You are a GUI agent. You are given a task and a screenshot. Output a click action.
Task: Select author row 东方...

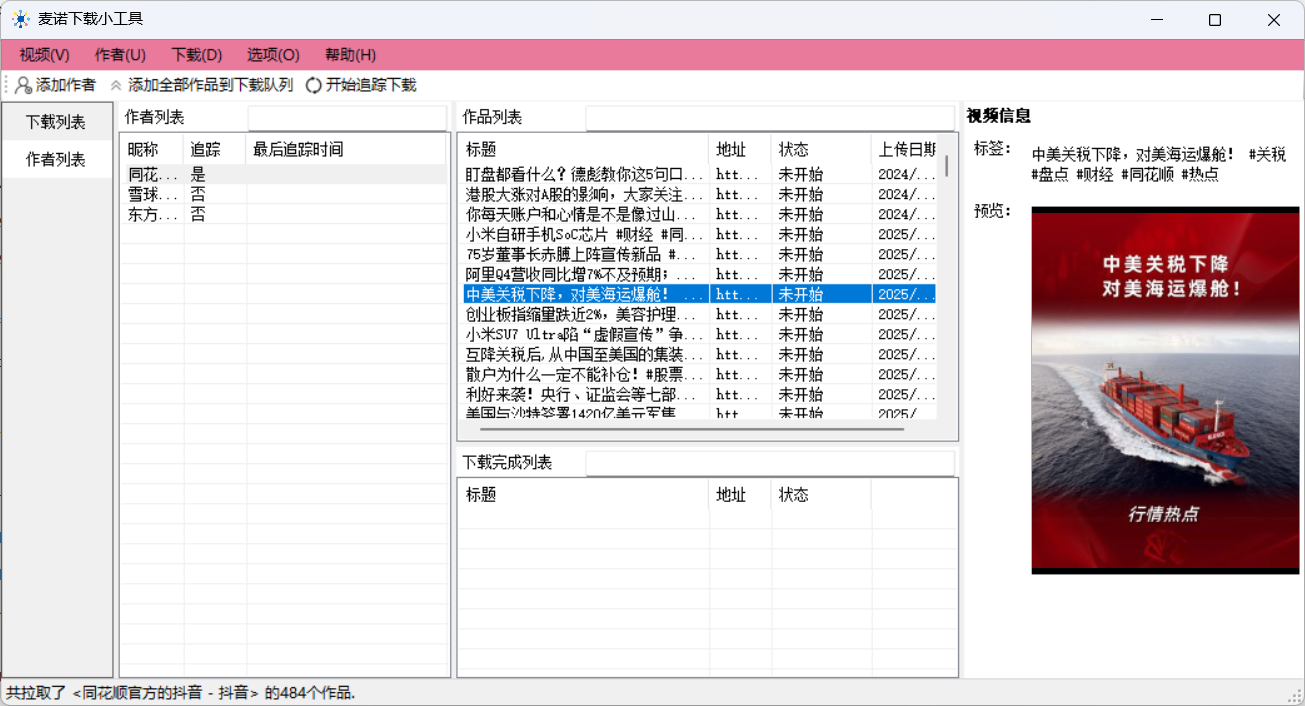coord(283,214)
